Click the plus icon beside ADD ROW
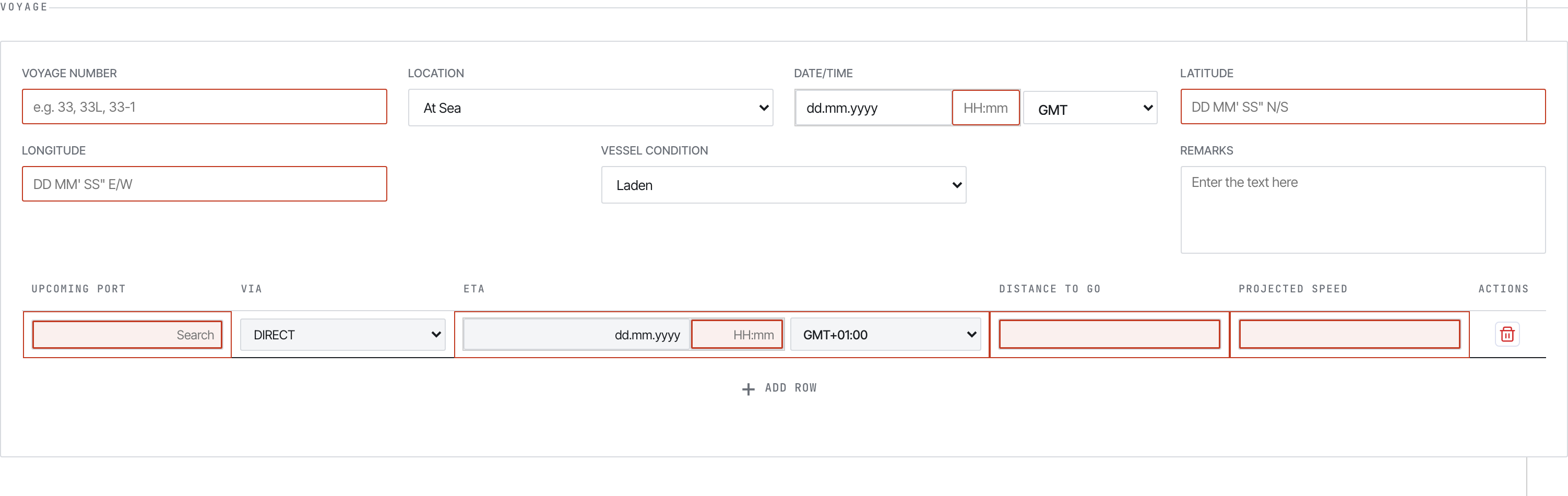The height and width of the screenshot is (496, 1568). (748, 389)
